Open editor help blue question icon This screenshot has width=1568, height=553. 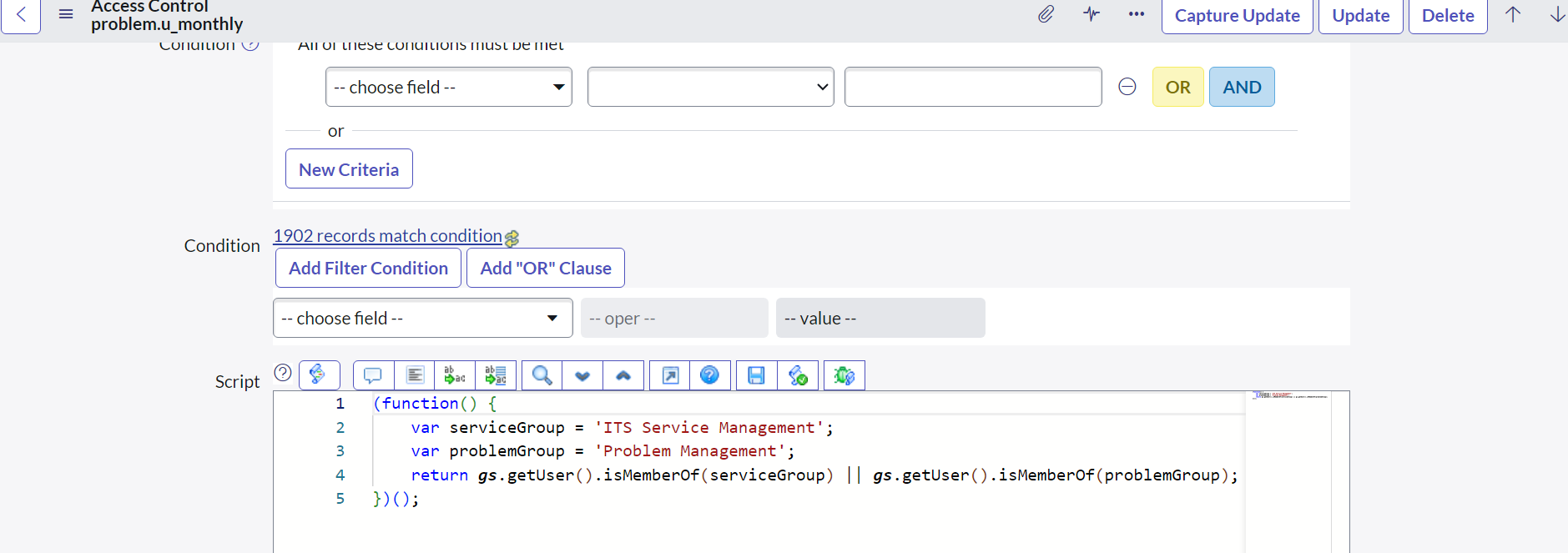pyautogui.click(x=710, y=375)
